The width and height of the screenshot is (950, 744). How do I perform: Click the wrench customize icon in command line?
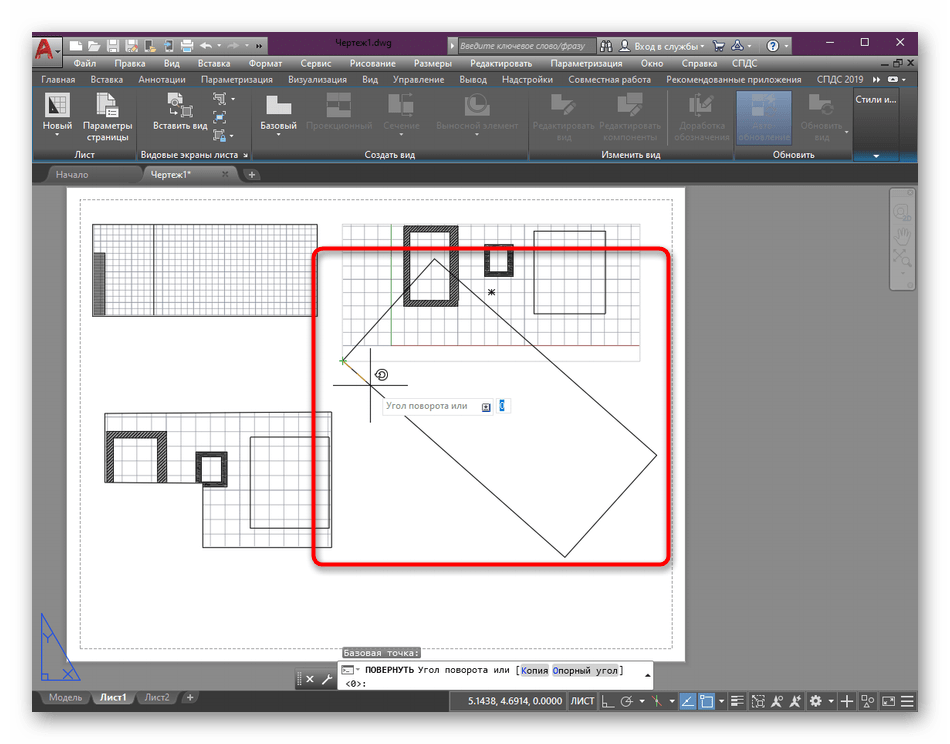coord(327,679)
